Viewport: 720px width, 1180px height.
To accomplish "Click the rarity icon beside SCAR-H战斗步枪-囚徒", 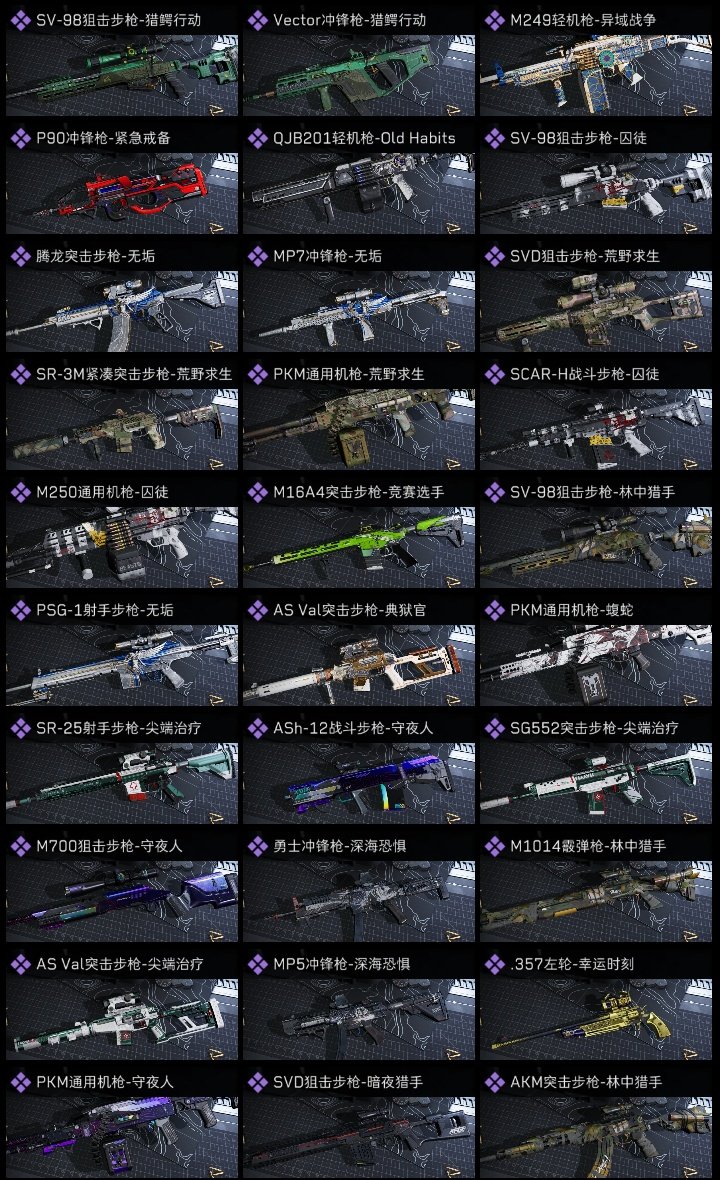I will [494, 374].
